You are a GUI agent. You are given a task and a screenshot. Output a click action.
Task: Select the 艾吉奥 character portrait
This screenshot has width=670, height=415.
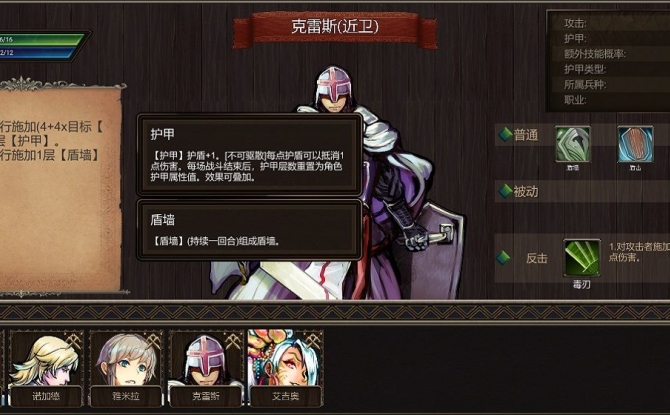click(x=286, y=368)
